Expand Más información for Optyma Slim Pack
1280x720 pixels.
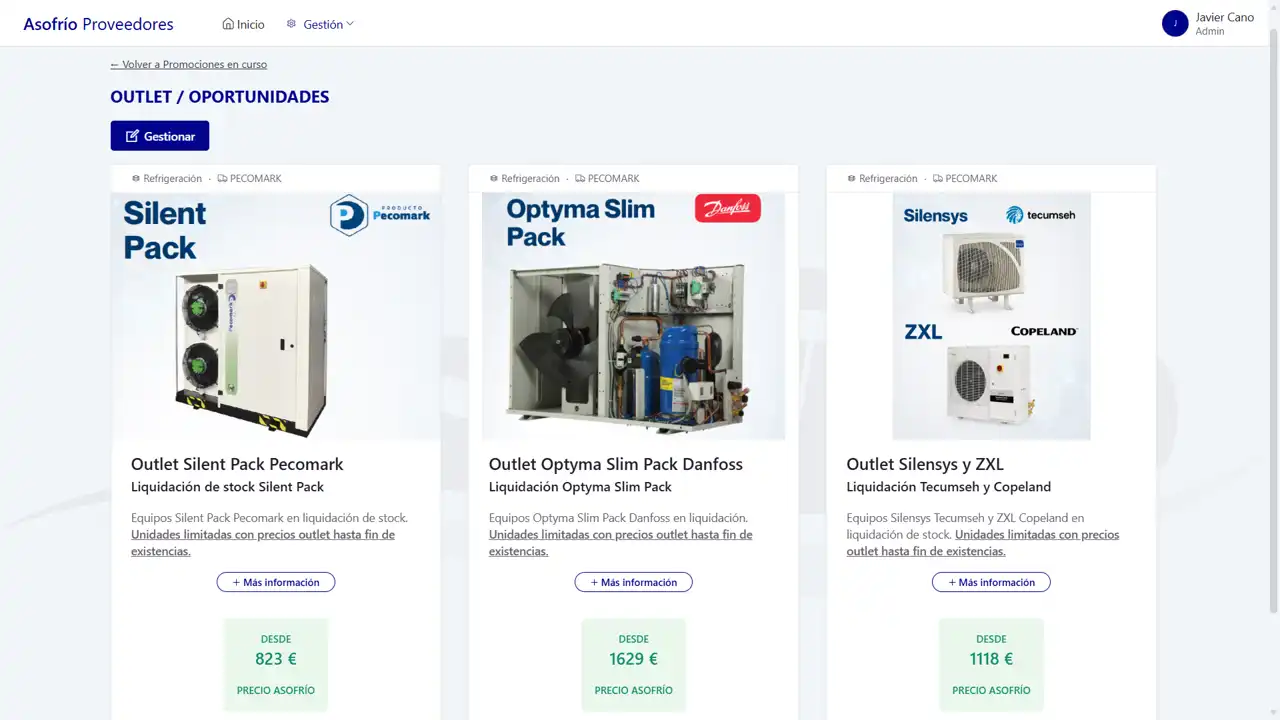click(634, 582)
